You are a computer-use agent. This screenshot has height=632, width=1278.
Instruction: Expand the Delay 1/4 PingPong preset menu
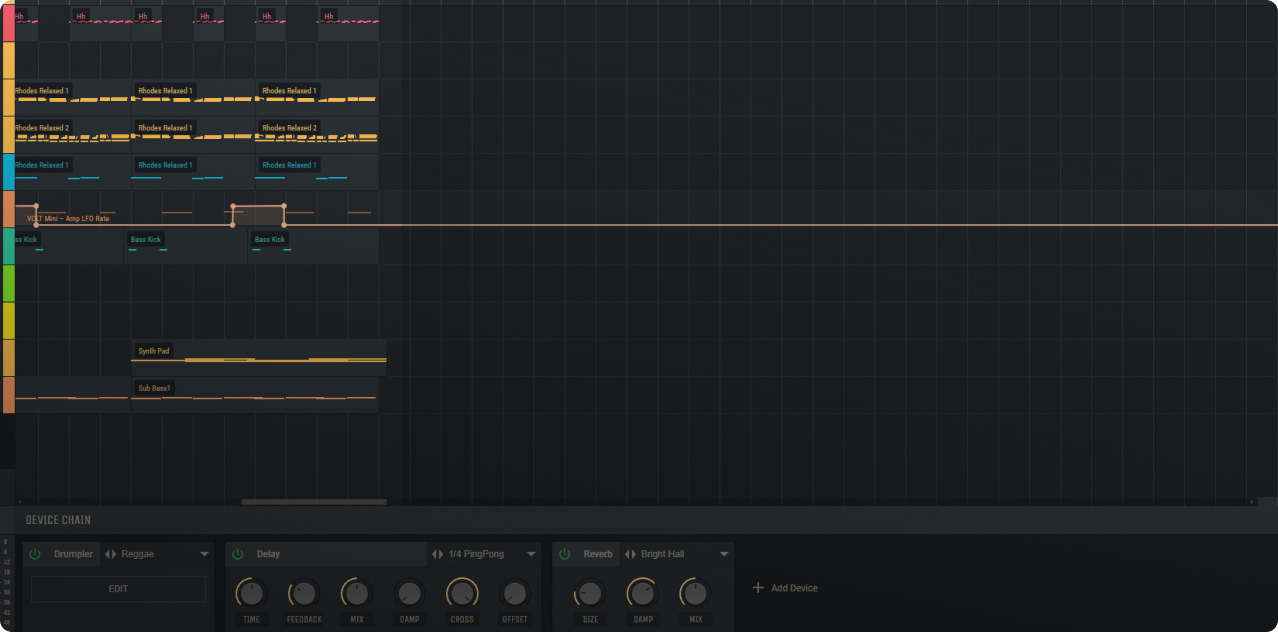pyautogui.click(x=531, y=554)
